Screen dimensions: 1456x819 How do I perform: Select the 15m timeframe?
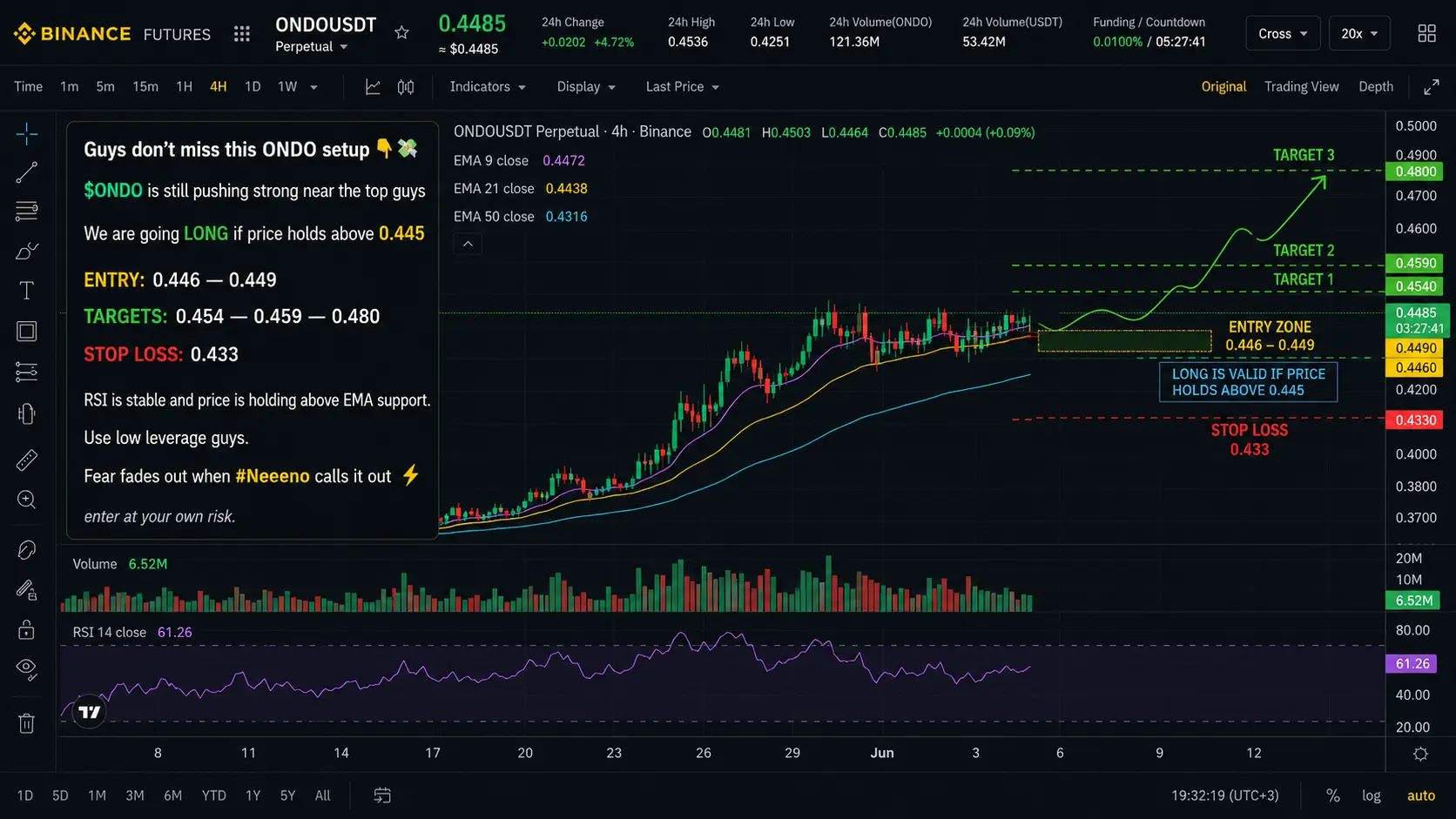click(145, 87)
